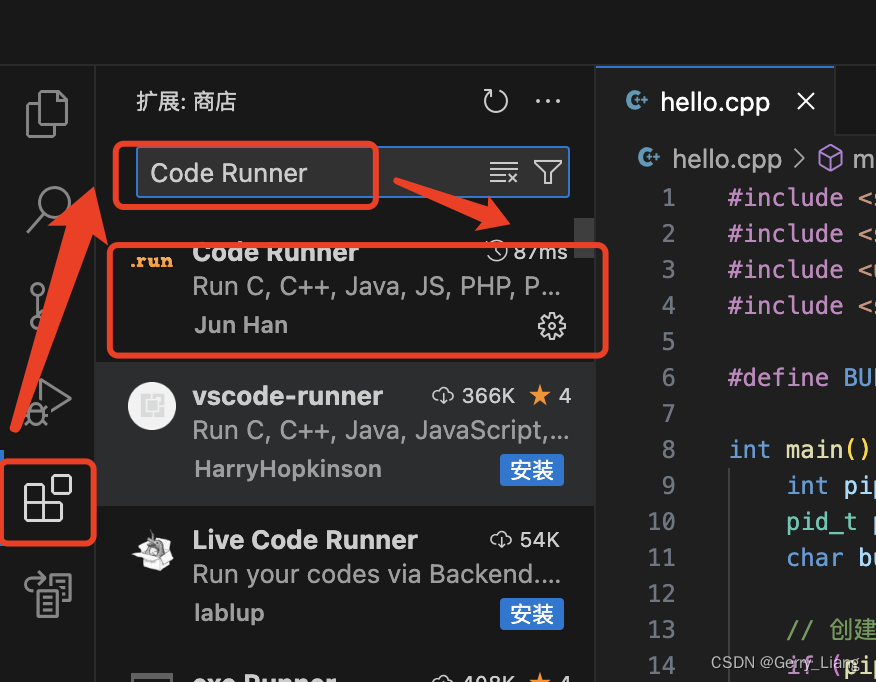
Task: Clear extensions search results
Action: [x=503, y=172]
